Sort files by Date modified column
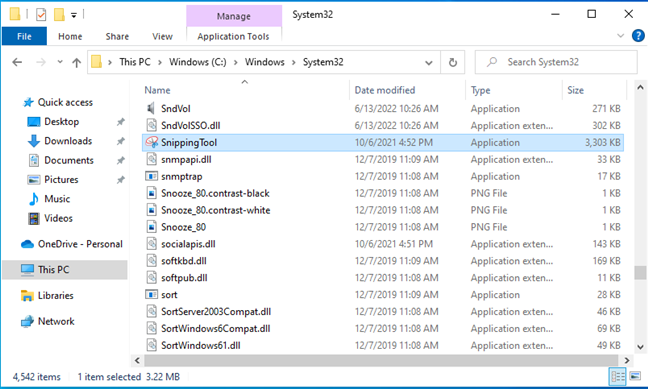Screen dimensions: 648x389 coord(385,90)
